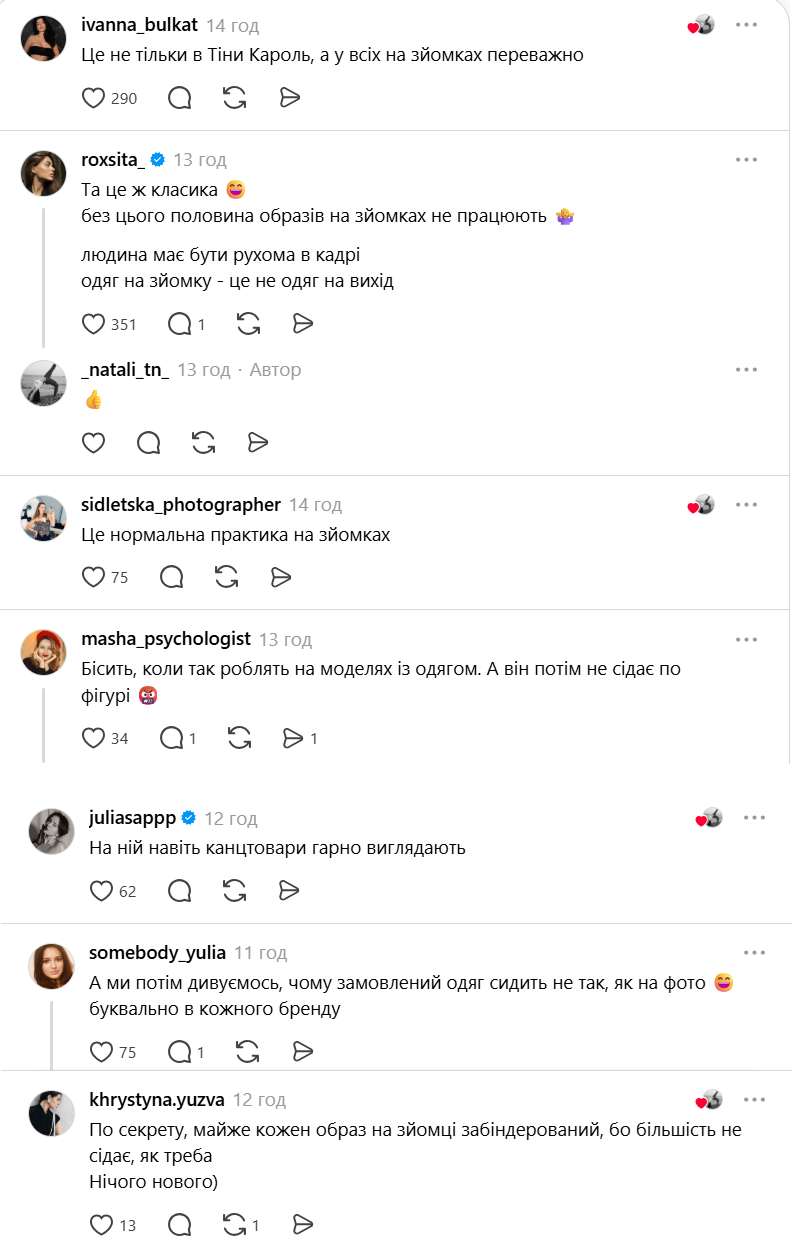Click reply icon on ivanna_bulkat's comment
Screen dimensions: 792x1255
tap(180, 98)
